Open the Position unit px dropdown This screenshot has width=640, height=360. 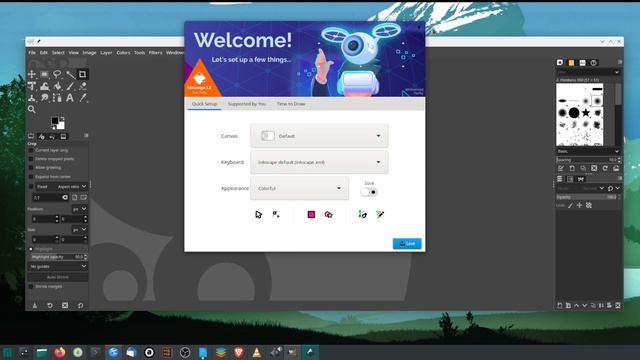pyautogui.click(x=80, y=209)
